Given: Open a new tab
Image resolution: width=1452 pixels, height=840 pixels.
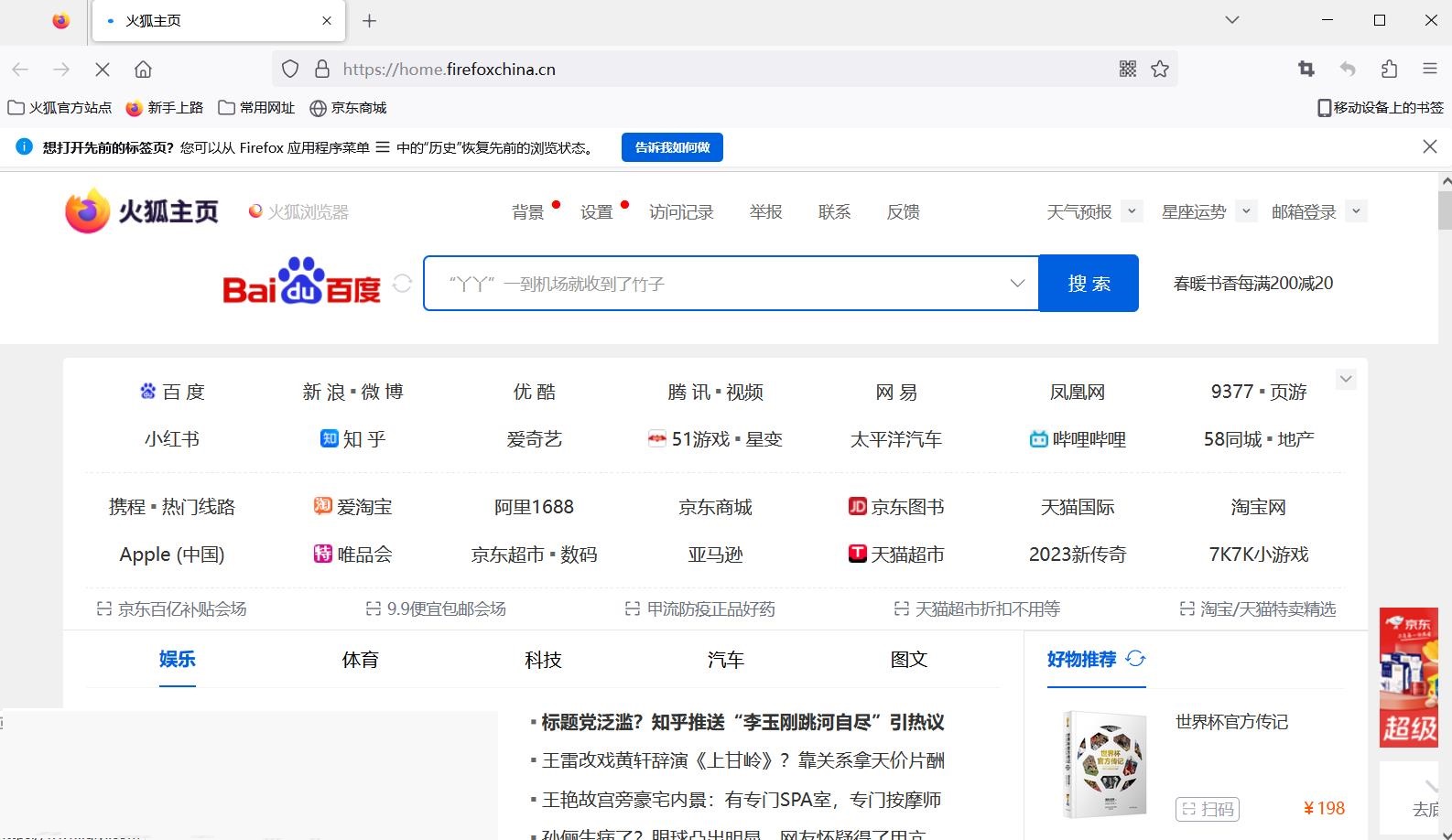Looking at the screenshot, I should 369,21.
